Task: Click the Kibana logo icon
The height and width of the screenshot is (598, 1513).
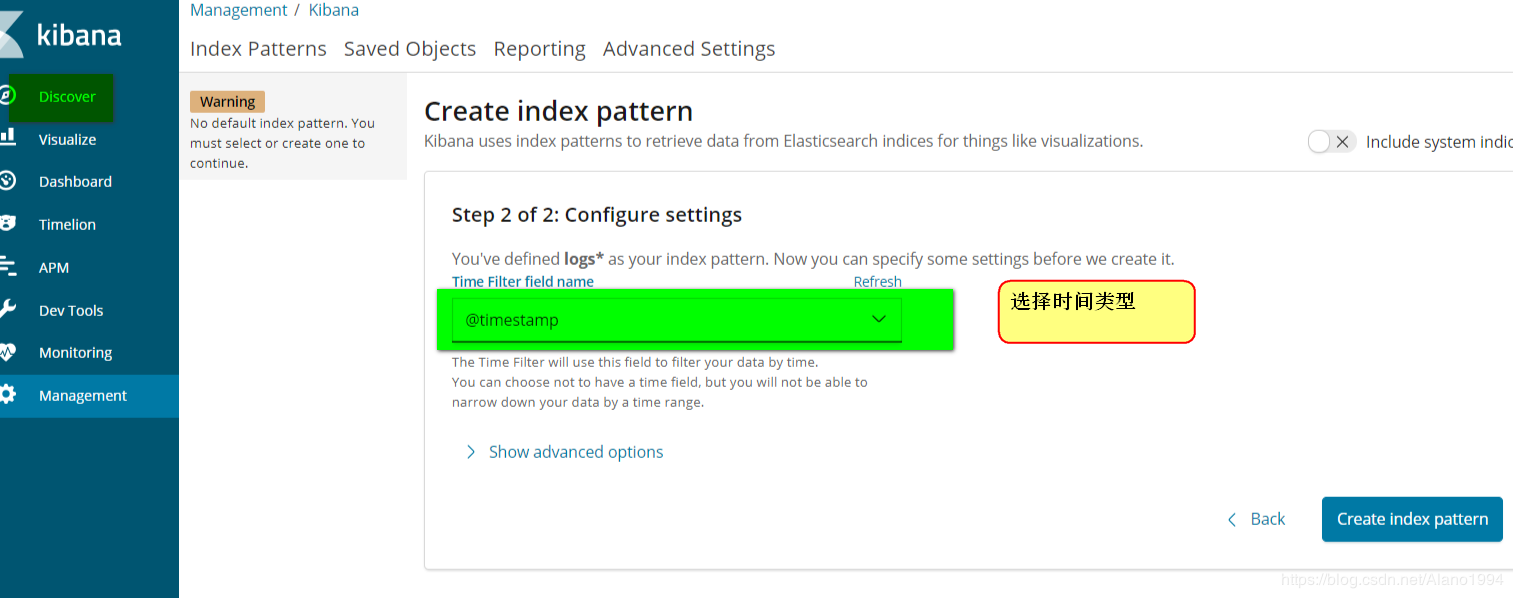Action: [x=10, y=35]
